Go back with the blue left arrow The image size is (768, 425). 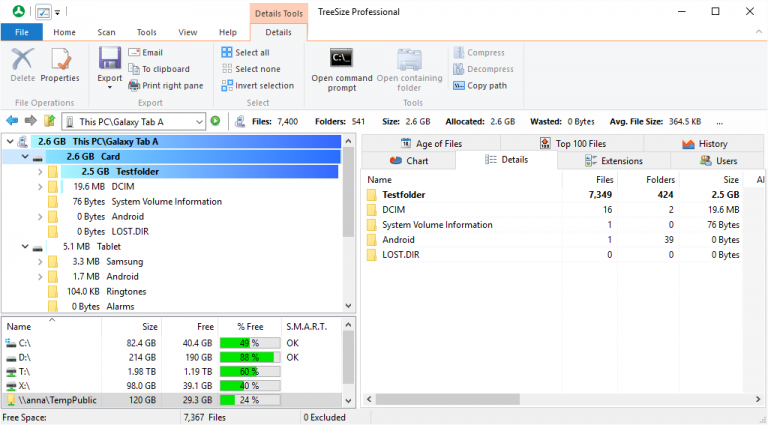(12, 121)
